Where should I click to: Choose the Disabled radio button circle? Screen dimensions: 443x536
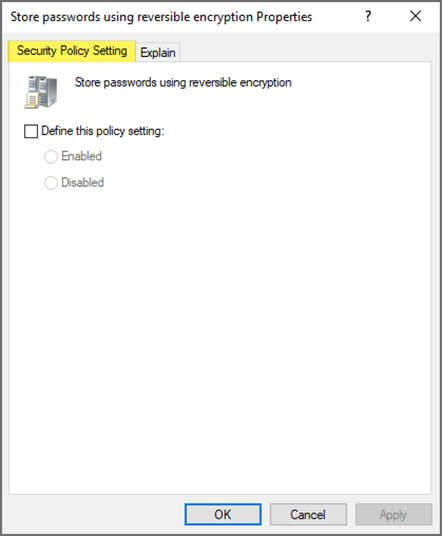51,183
